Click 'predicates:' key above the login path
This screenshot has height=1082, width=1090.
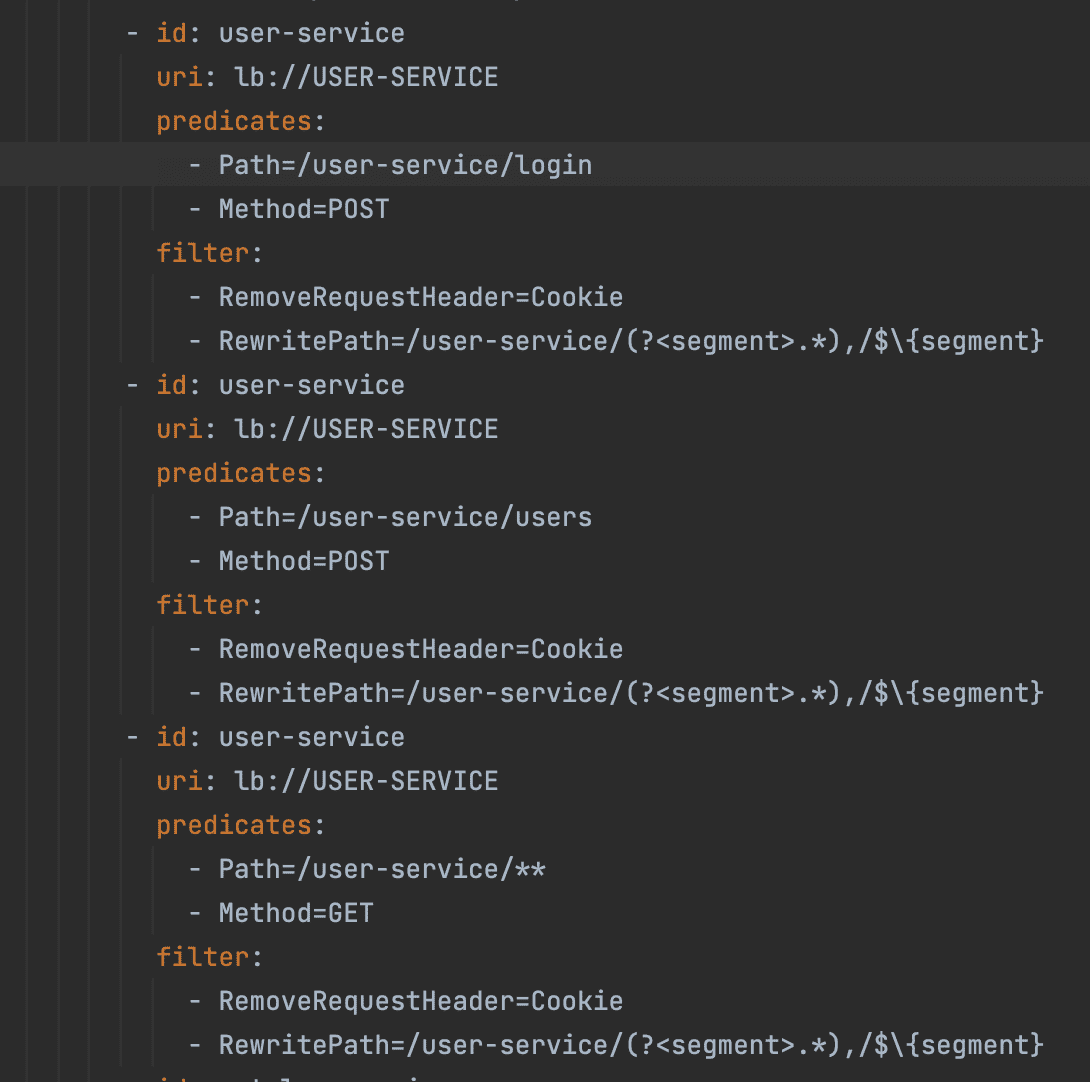234,121
